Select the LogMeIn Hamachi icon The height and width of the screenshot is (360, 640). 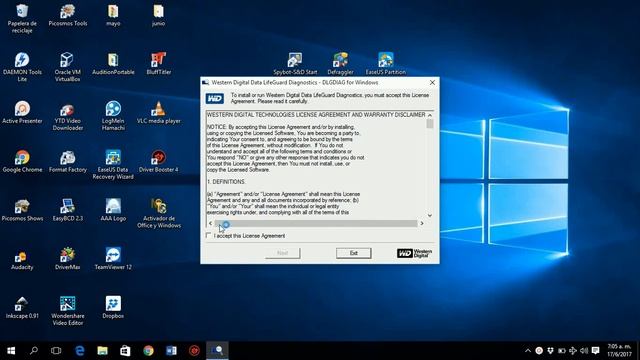point(113,116)
